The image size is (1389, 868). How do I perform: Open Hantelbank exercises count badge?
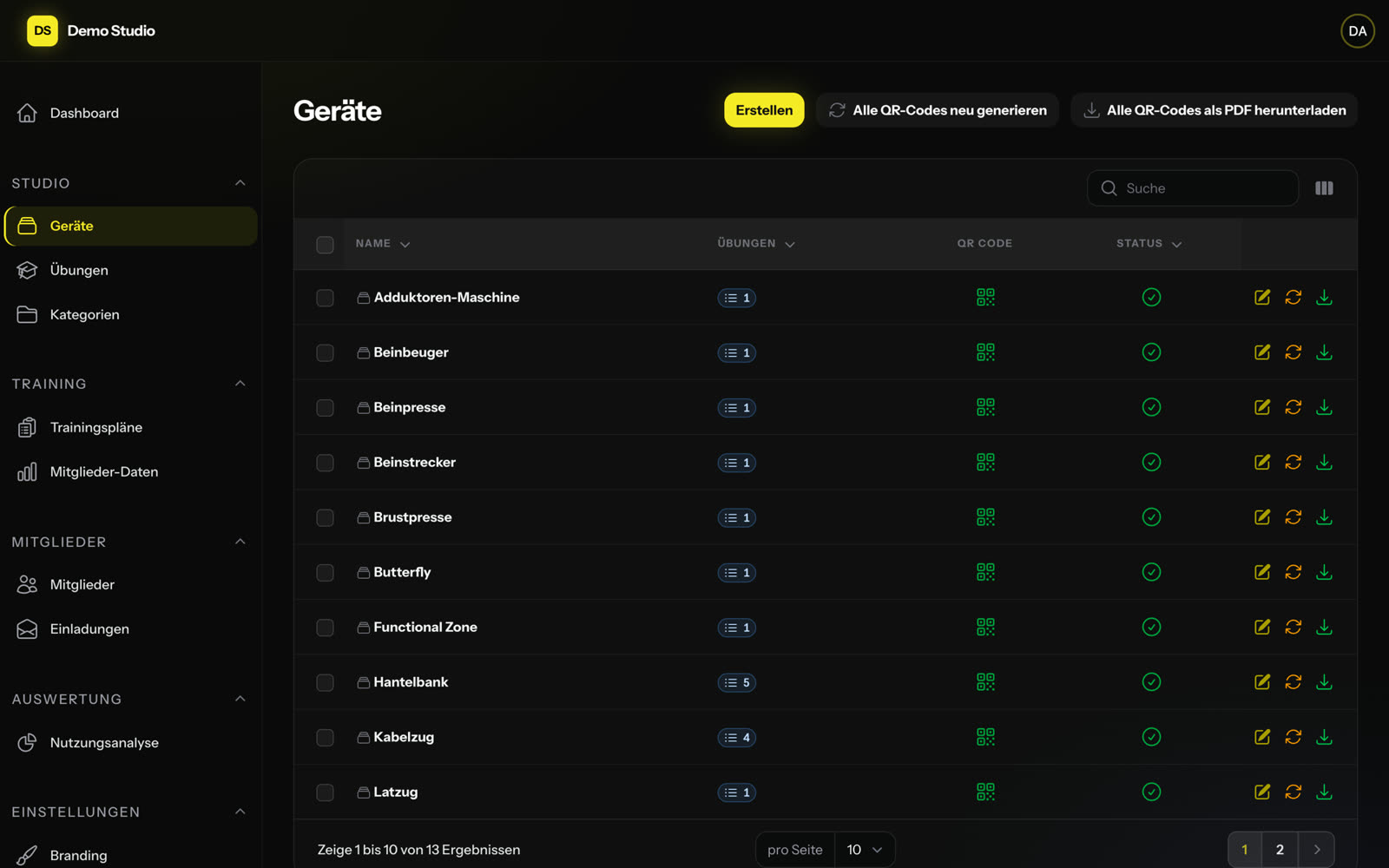pyautogui.click(x=737, y=682)
